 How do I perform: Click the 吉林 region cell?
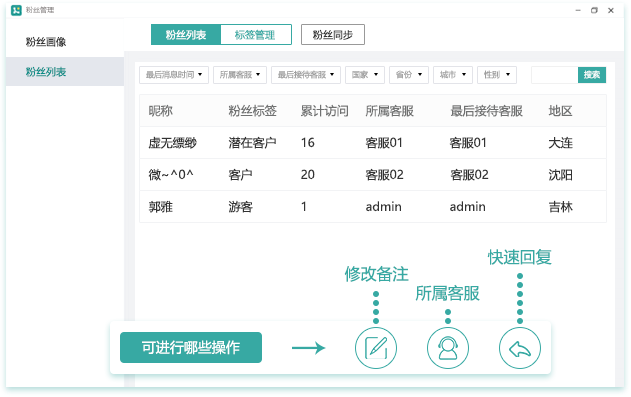pyautogui.click(x=560, y=207)
